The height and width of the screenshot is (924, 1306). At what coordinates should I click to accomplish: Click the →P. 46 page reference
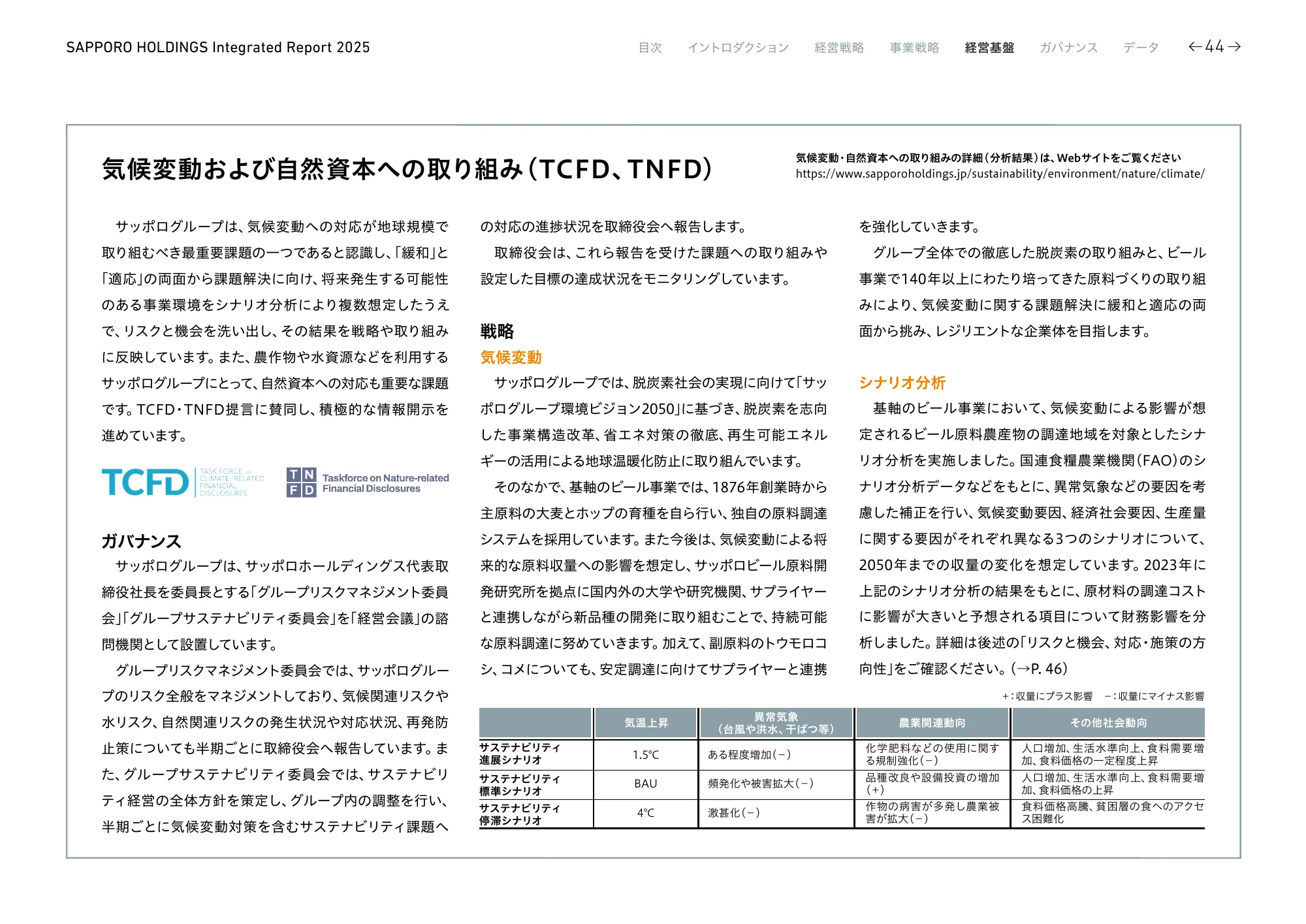[1040, 669]
